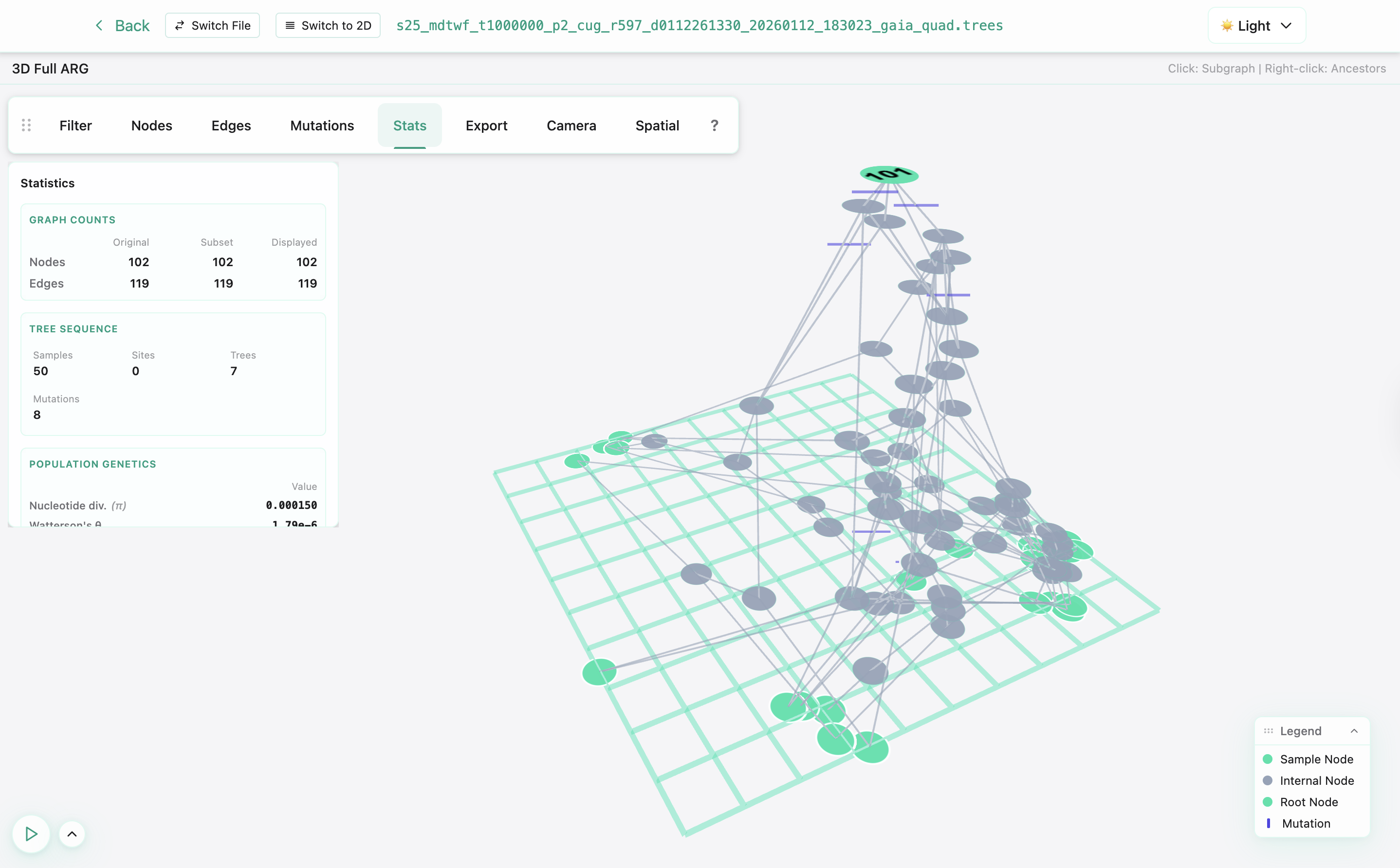Click the sun theme icon

pos(1226,26)
